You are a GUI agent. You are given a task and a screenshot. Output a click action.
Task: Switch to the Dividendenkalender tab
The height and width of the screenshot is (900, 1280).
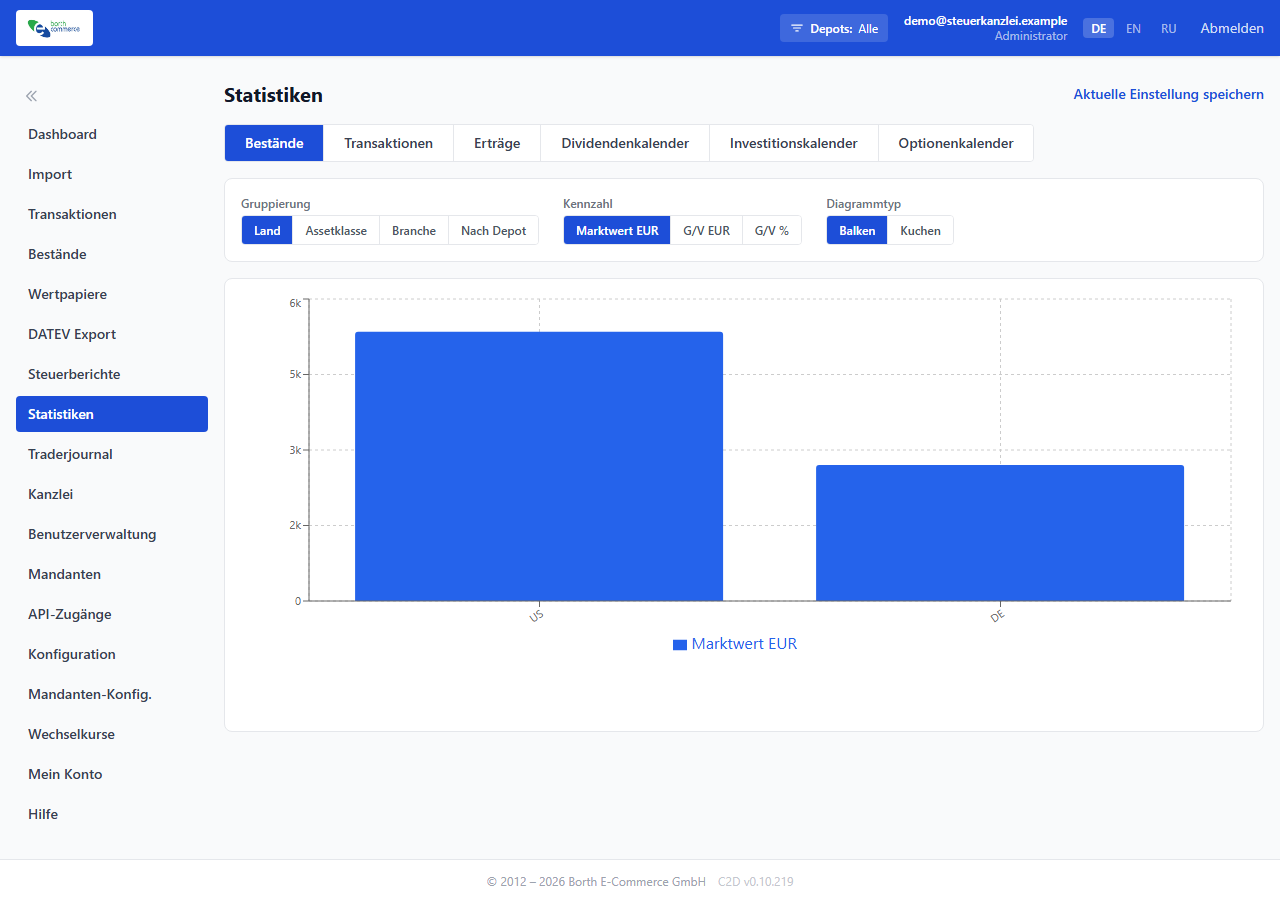(x=625, y=143)
